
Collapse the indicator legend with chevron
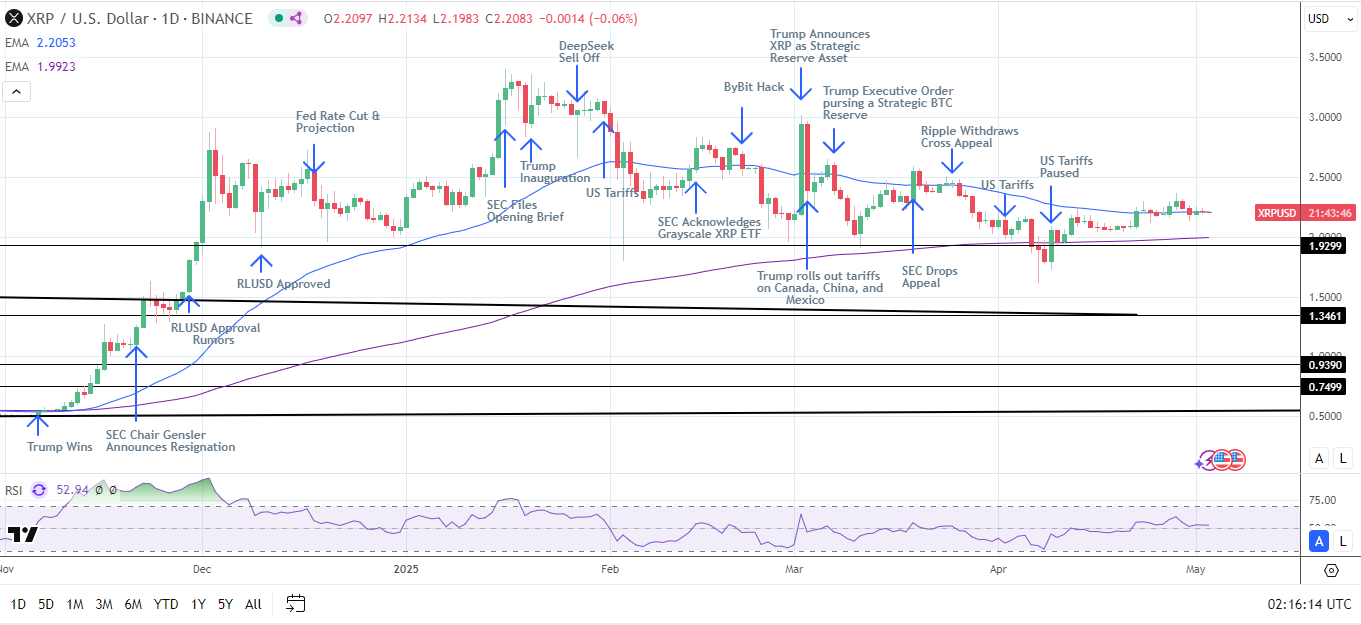point(16,91)
